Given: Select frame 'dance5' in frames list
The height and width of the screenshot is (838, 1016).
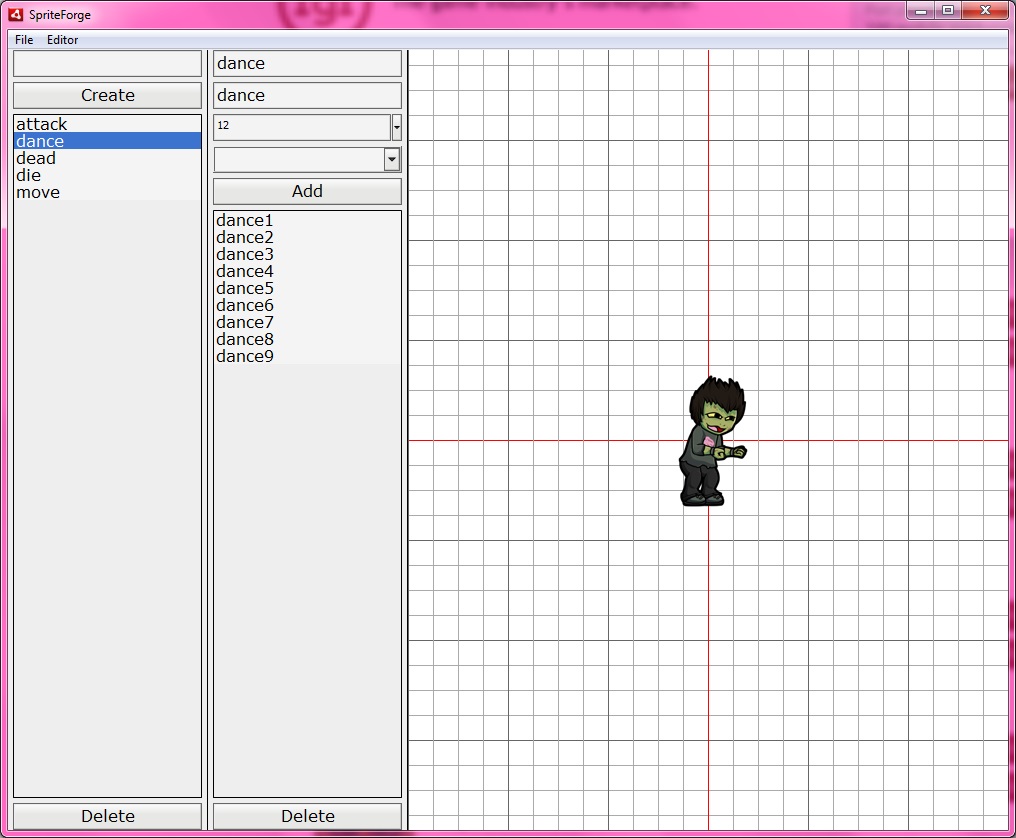Looking at the screenshot, I should coord(245,288).
